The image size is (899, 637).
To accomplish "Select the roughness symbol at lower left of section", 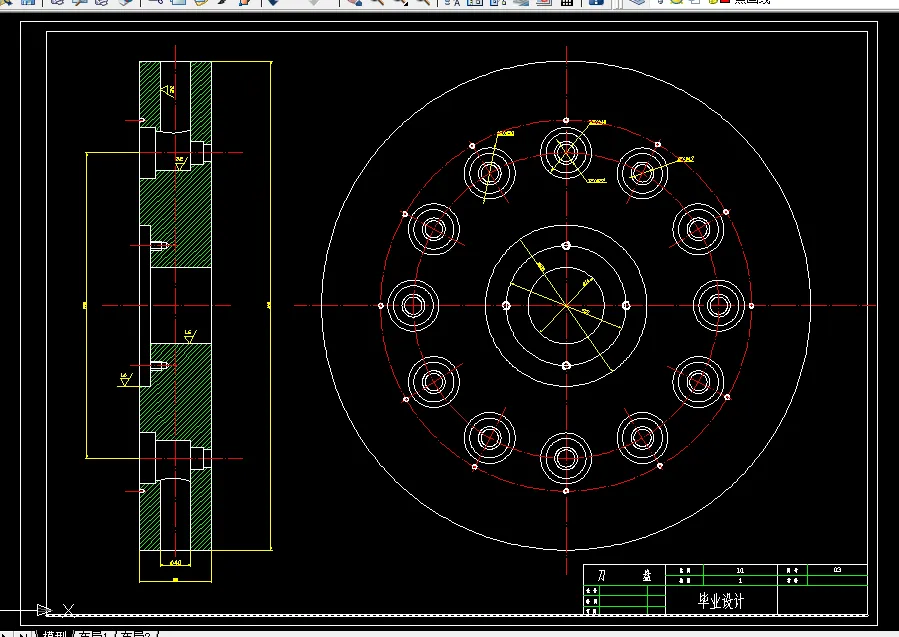I will click(x=126, y=380).
